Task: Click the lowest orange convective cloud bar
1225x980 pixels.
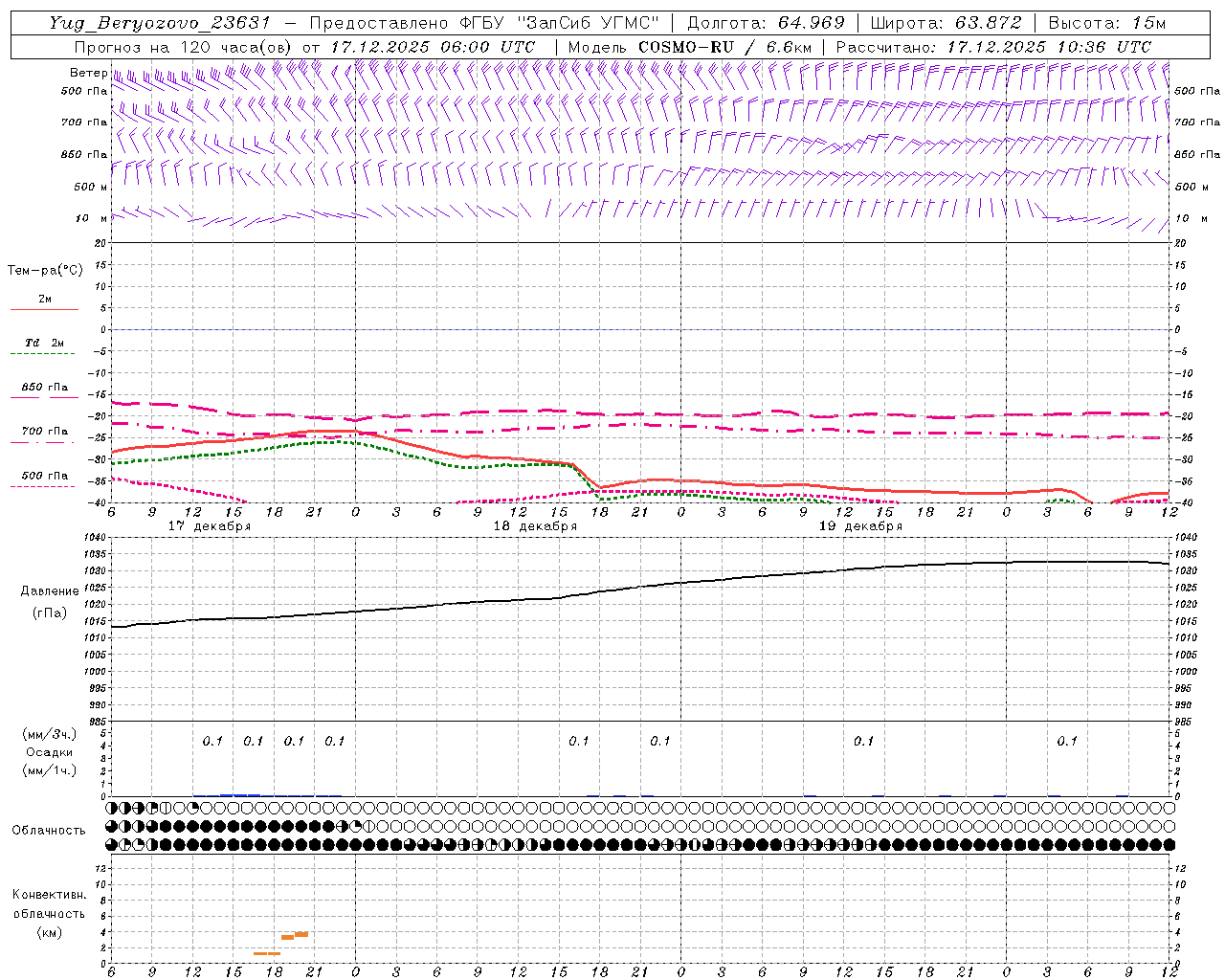Action: 267,953
